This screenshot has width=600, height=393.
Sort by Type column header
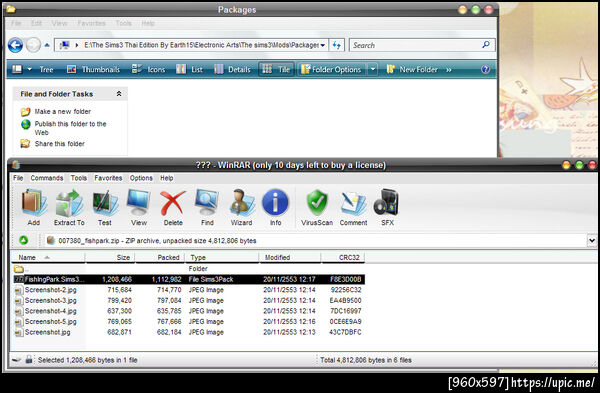[x=222, y=258]
